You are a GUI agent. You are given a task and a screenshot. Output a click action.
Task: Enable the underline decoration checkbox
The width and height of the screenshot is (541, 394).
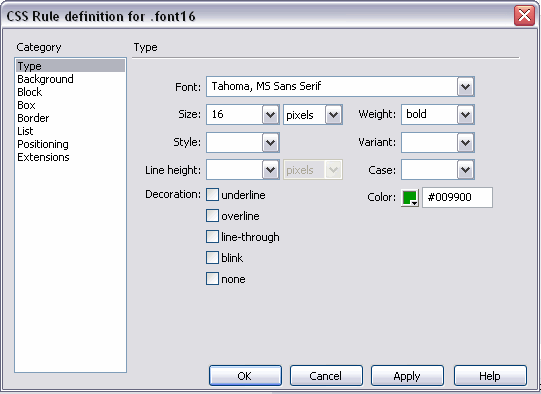212,195
